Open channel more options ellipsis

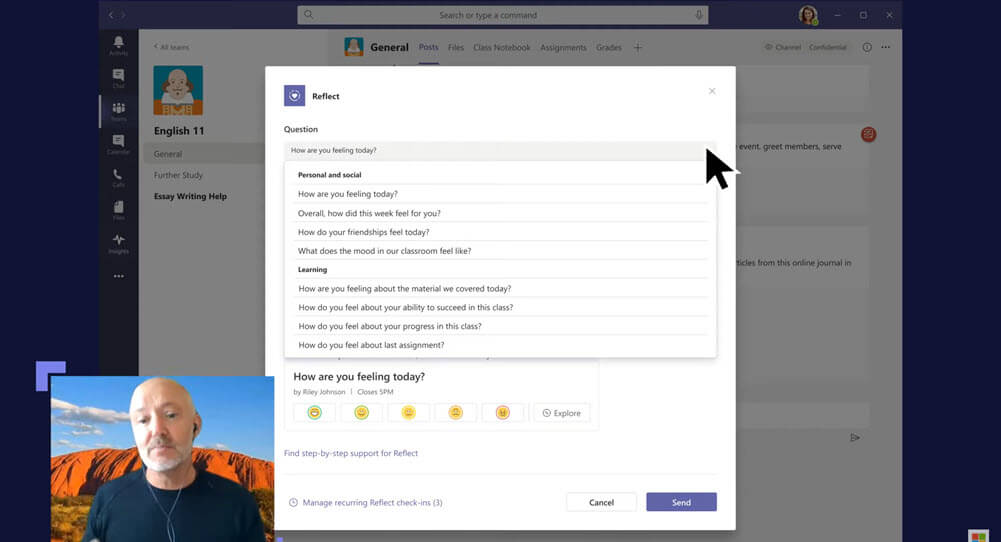(x=885, y=47)
